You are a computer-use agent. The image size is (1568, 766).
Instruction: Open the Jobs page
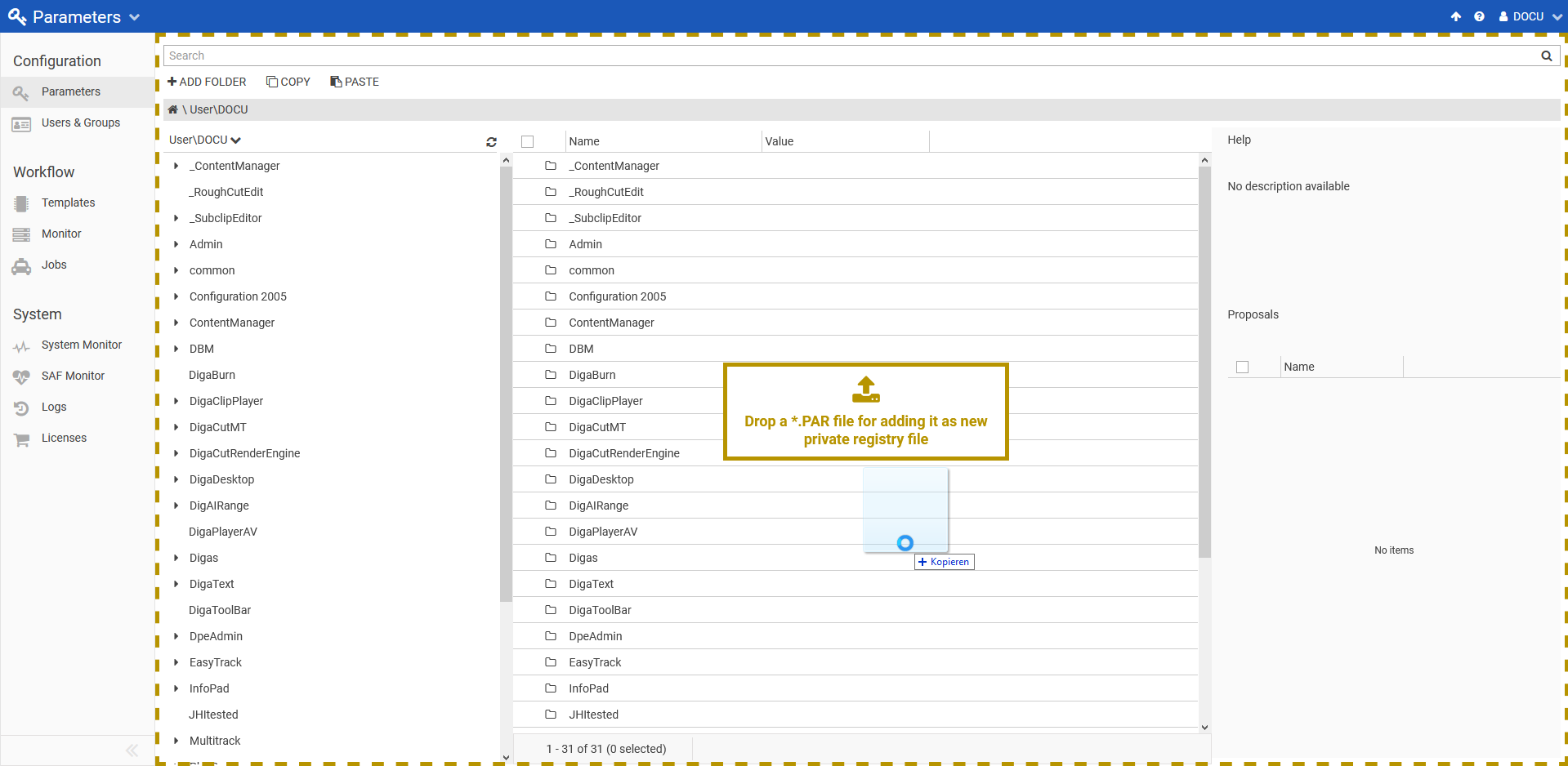pos(54,265)
